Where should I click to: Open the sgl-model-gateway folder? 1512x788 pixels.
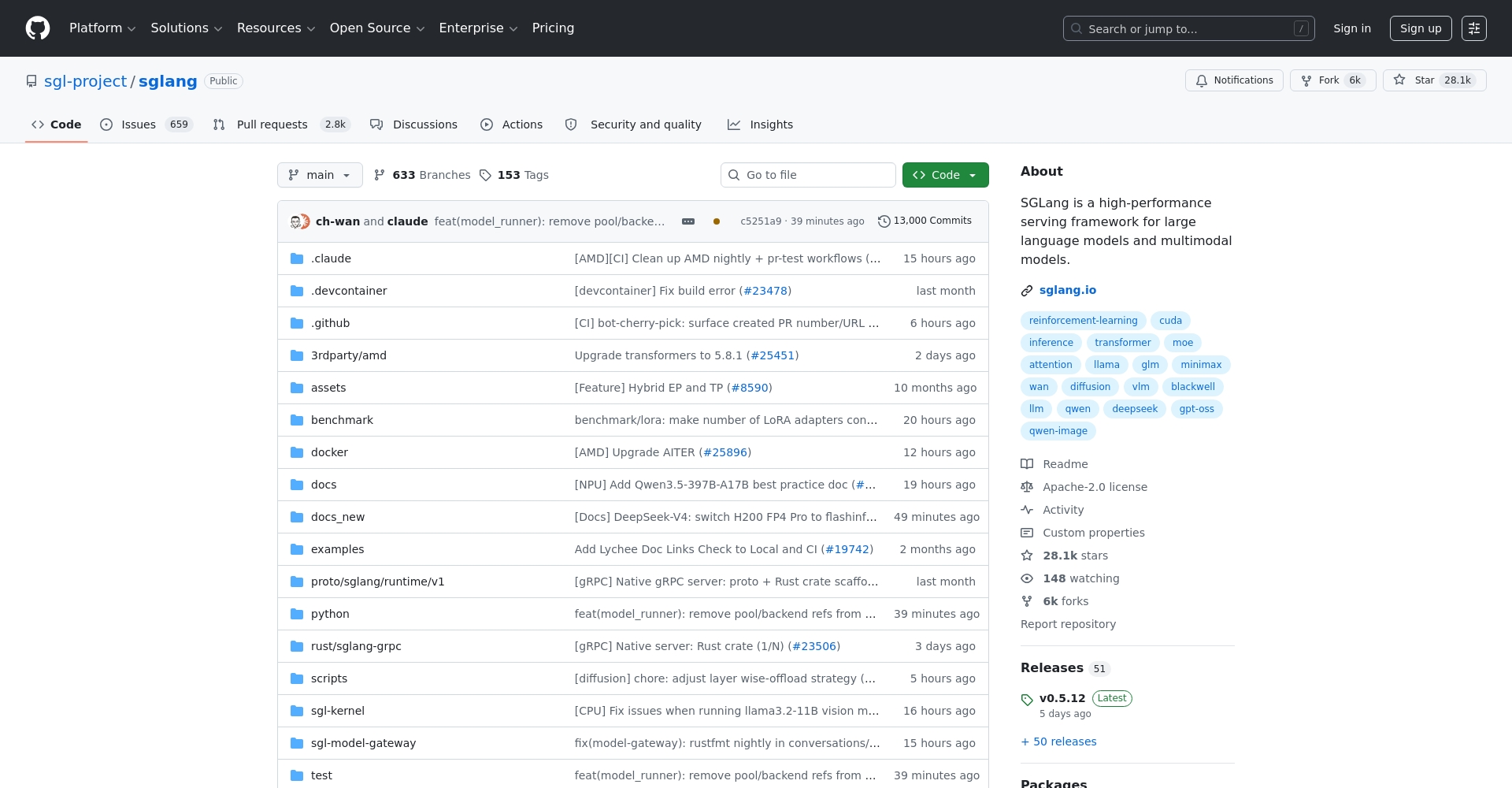coord(363,743)
